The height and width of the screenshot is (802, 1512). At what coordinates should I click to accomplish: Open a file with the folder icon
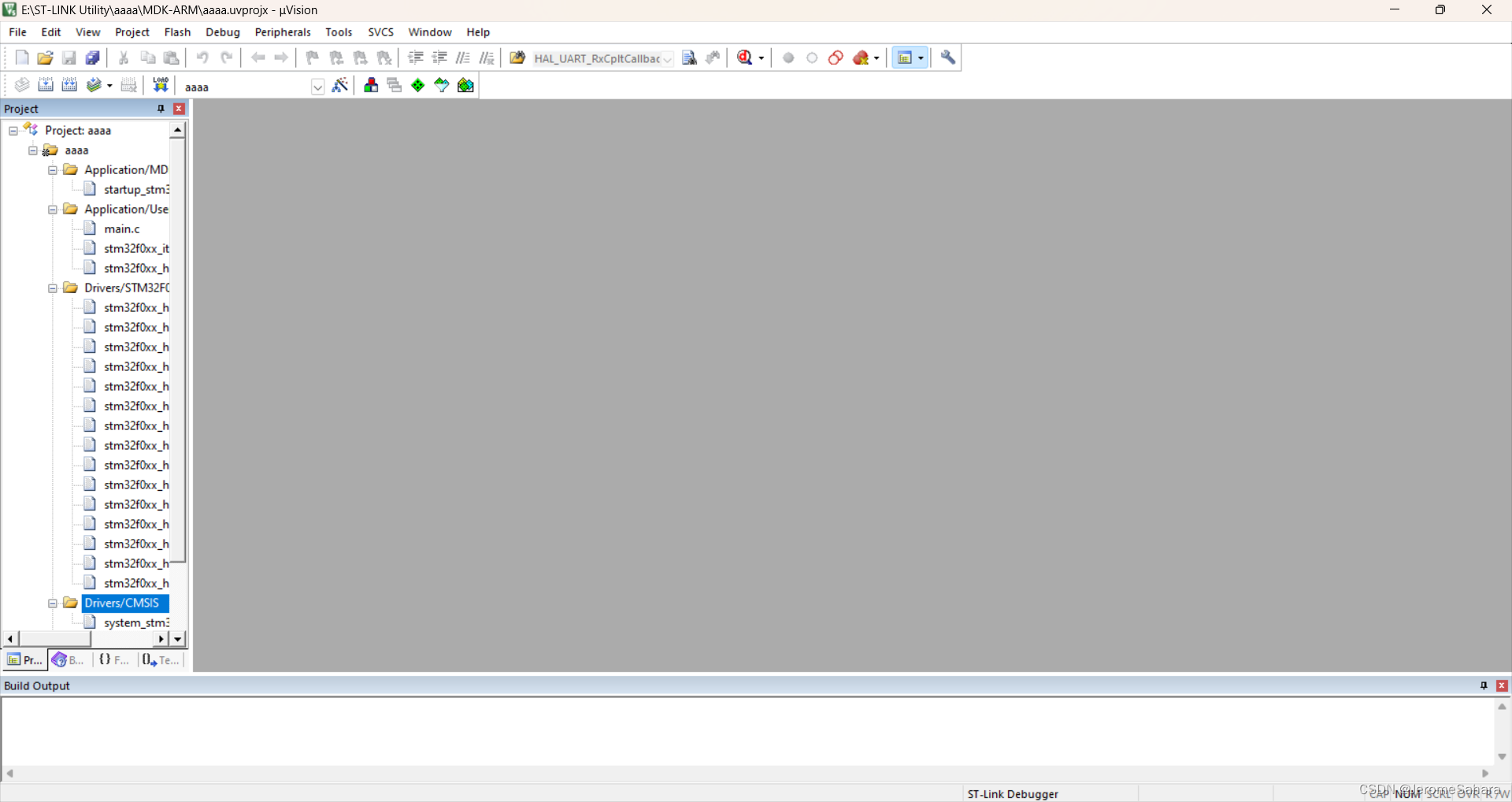click(46, 58)
